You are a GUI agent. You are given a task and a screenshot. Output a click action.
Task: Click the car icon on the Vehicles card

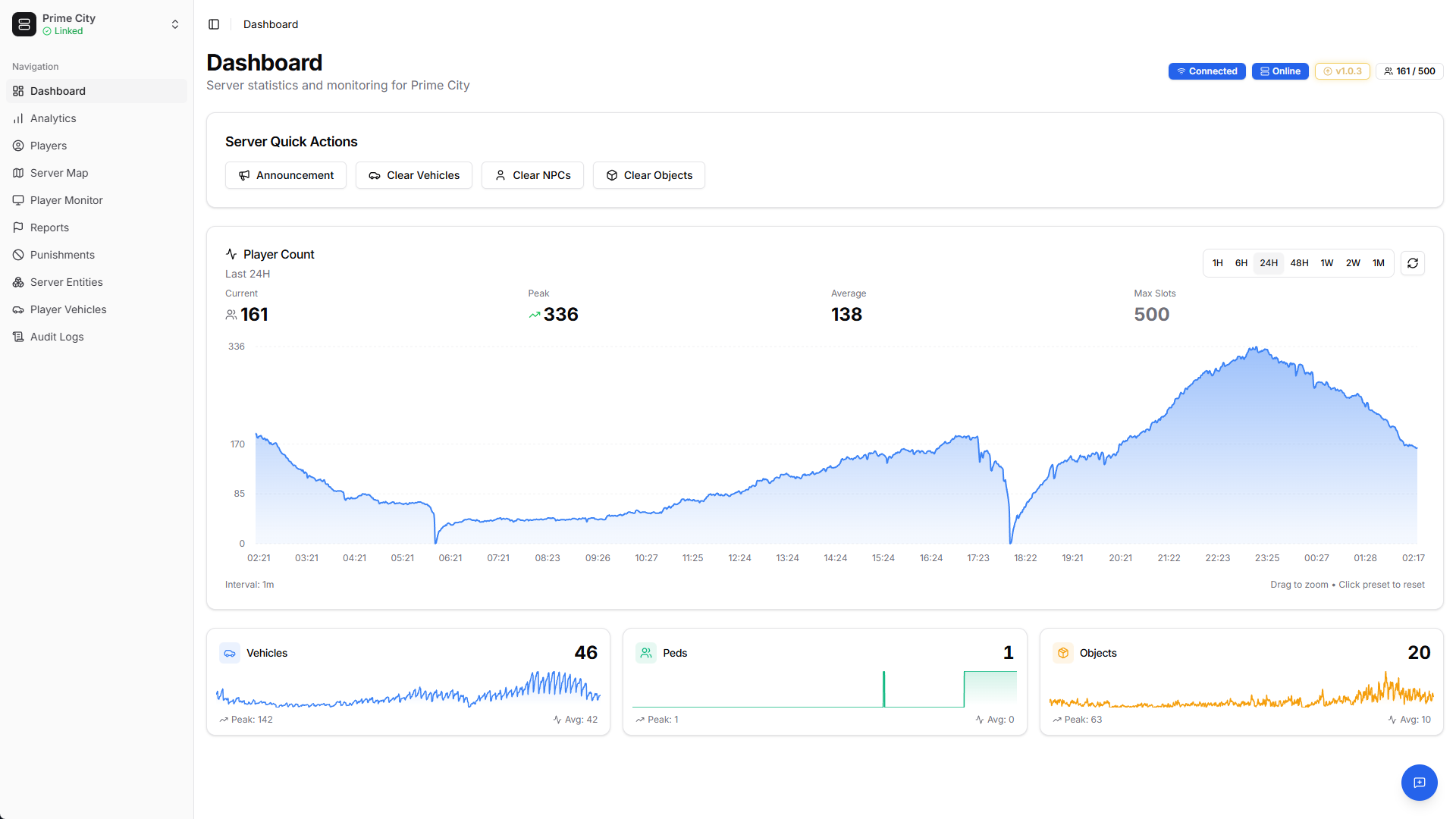coord(230,653)
